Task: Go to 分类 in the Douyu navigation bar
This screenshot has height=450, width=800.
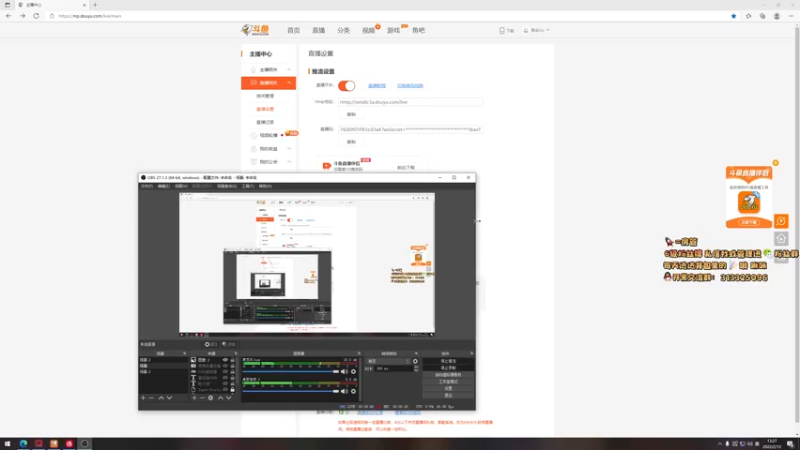Action: [x=343, y=31]
